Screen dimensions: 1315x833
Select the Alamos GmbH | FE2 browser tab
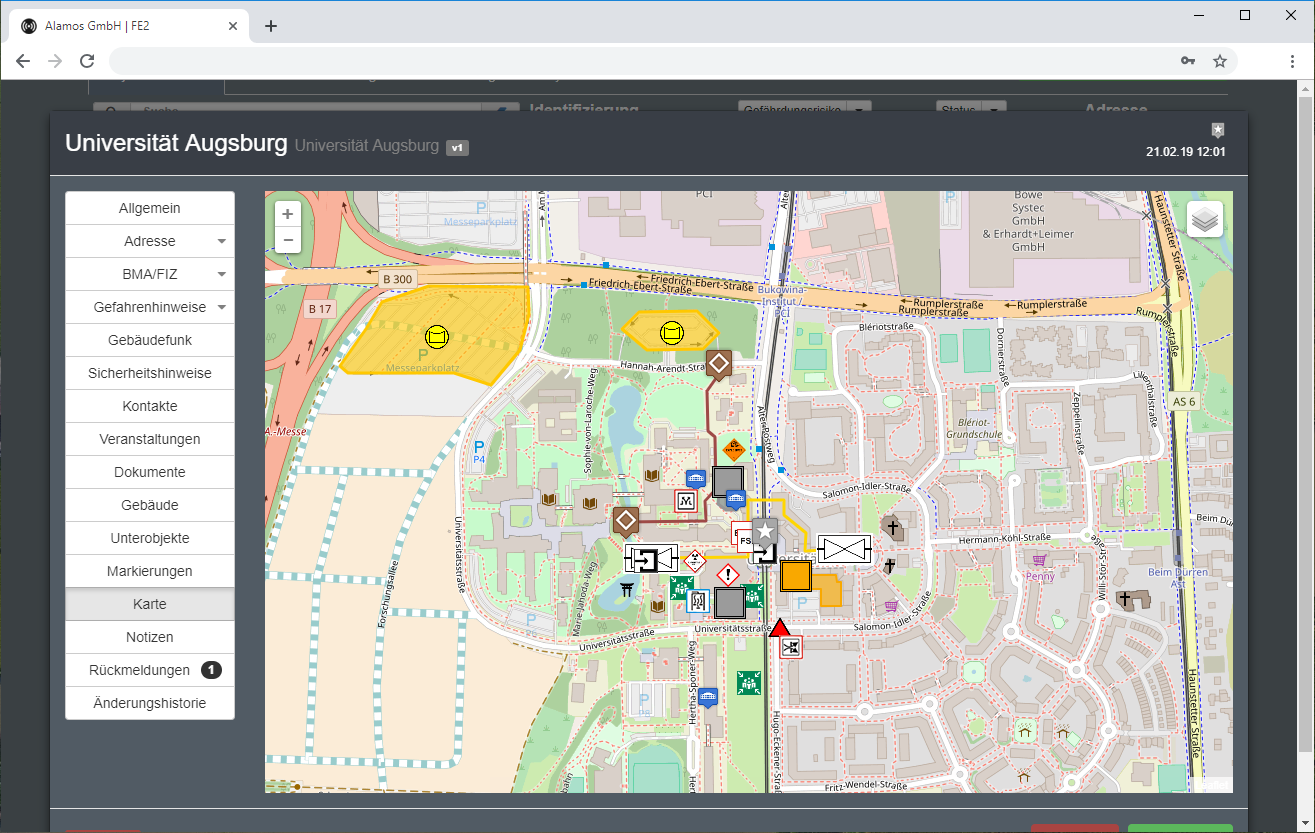(x=129, y=26)
